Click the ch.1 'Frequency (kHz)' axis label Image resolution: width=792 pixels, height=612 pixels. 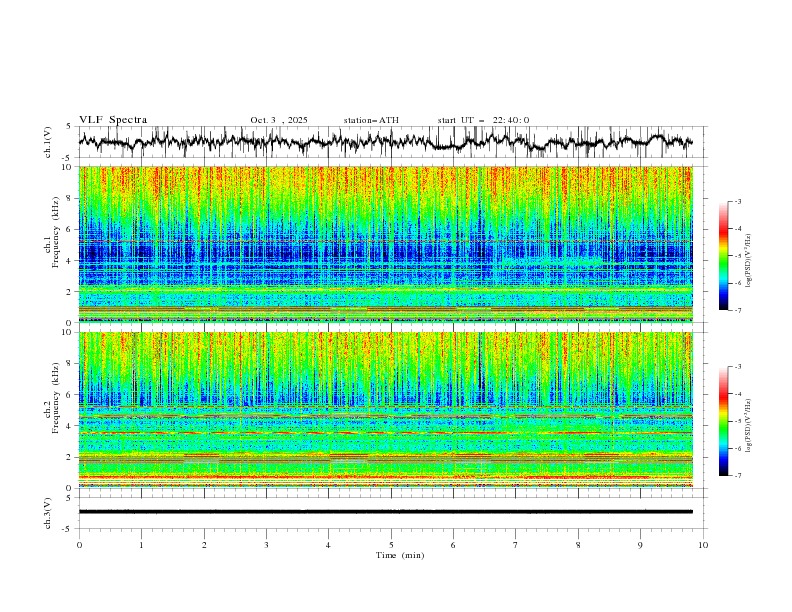coord(56,232)
